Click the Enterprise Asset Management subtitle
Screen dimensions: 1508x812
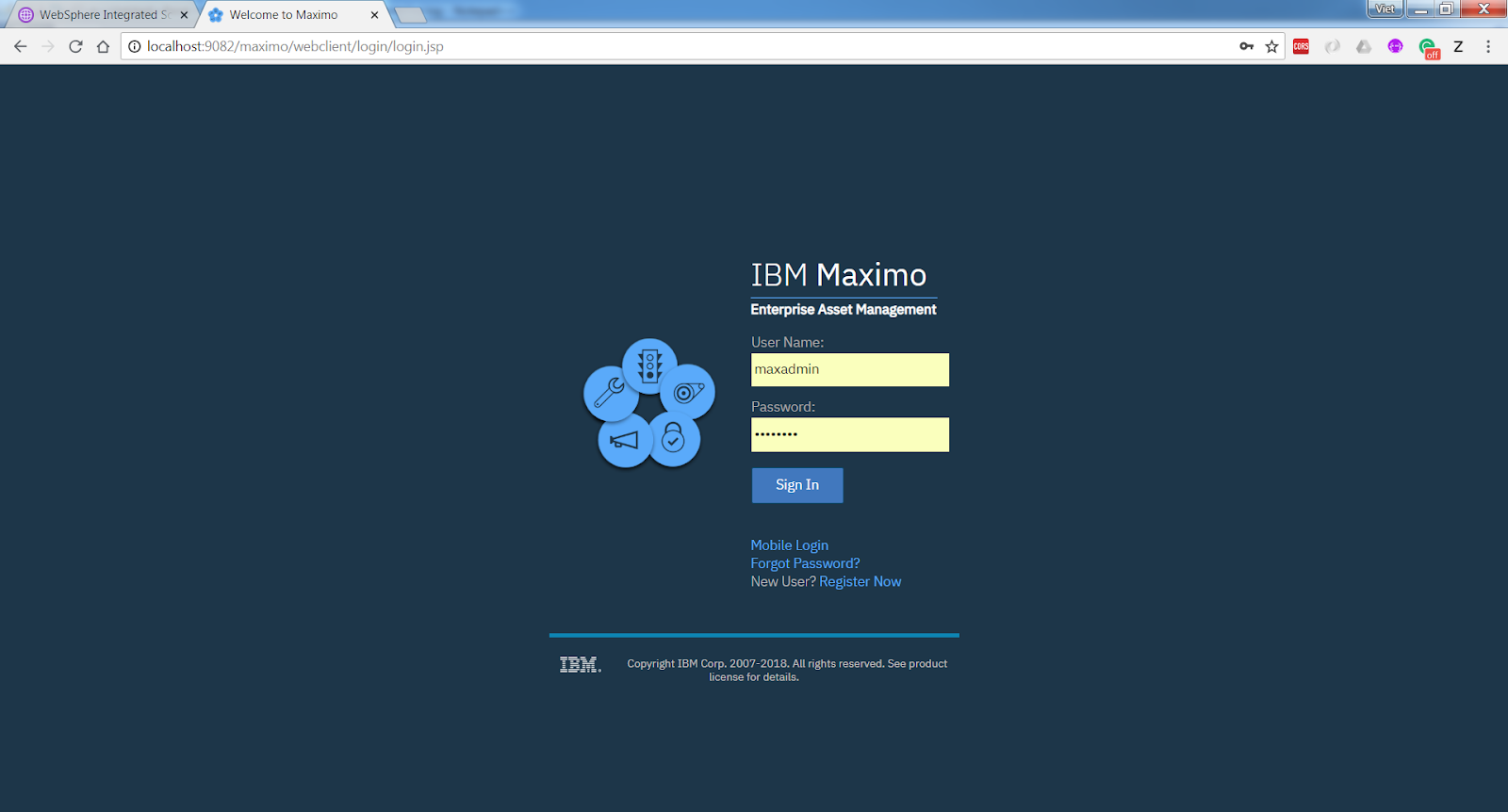pos(844,309)
